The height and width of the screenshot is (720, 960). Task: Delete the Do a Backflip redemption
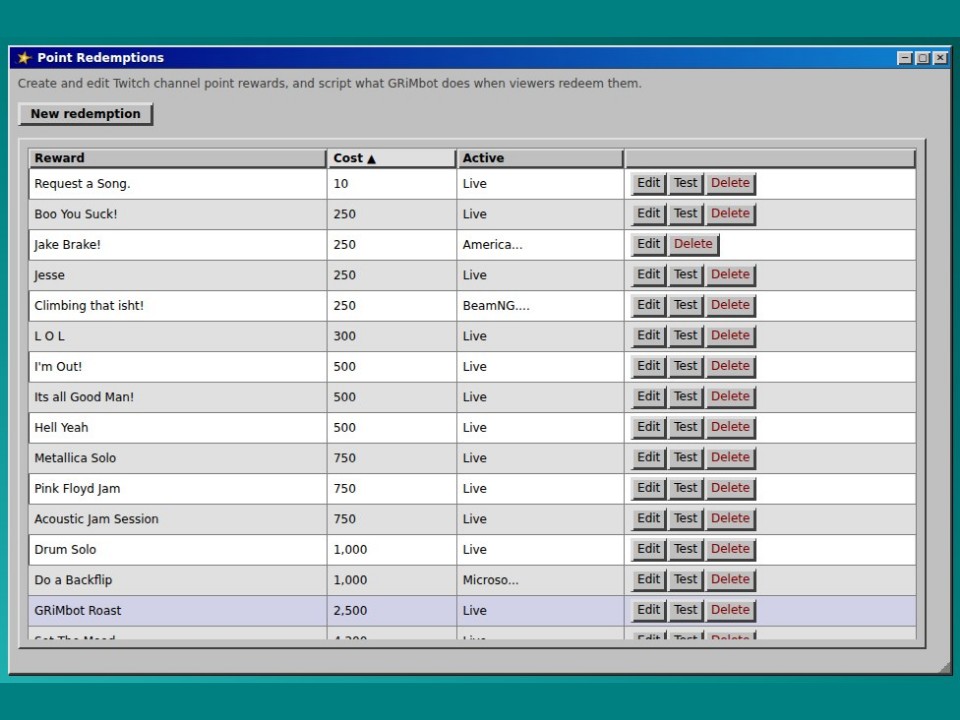click(x=730, y=580)
